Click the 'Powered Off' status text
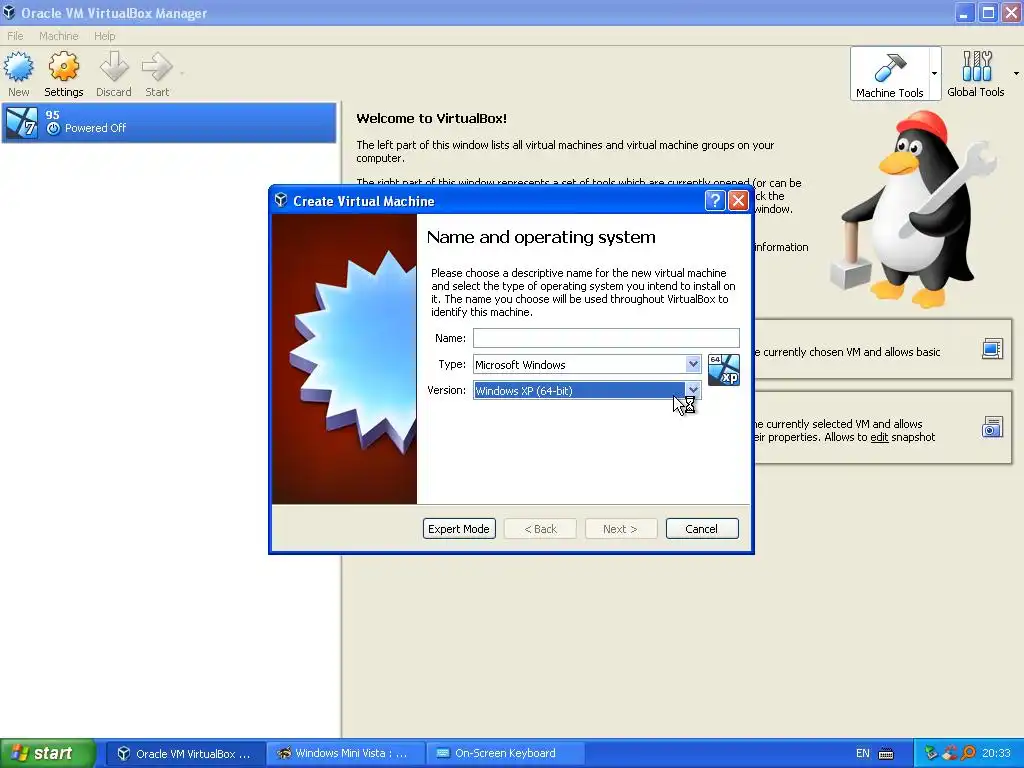Image resolution: width=1024 pixels, height=768 pixels. (95, 128)
